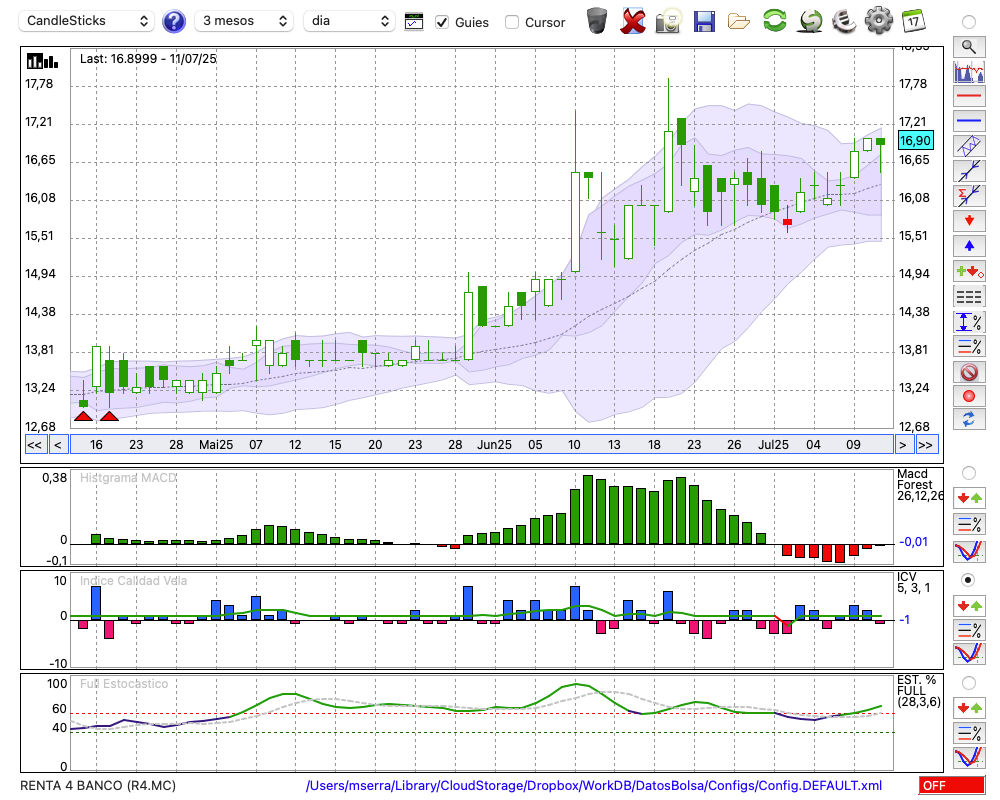Select the magnifying glass zoom tool
The image size is (1000, 800).
pos(969,47)
